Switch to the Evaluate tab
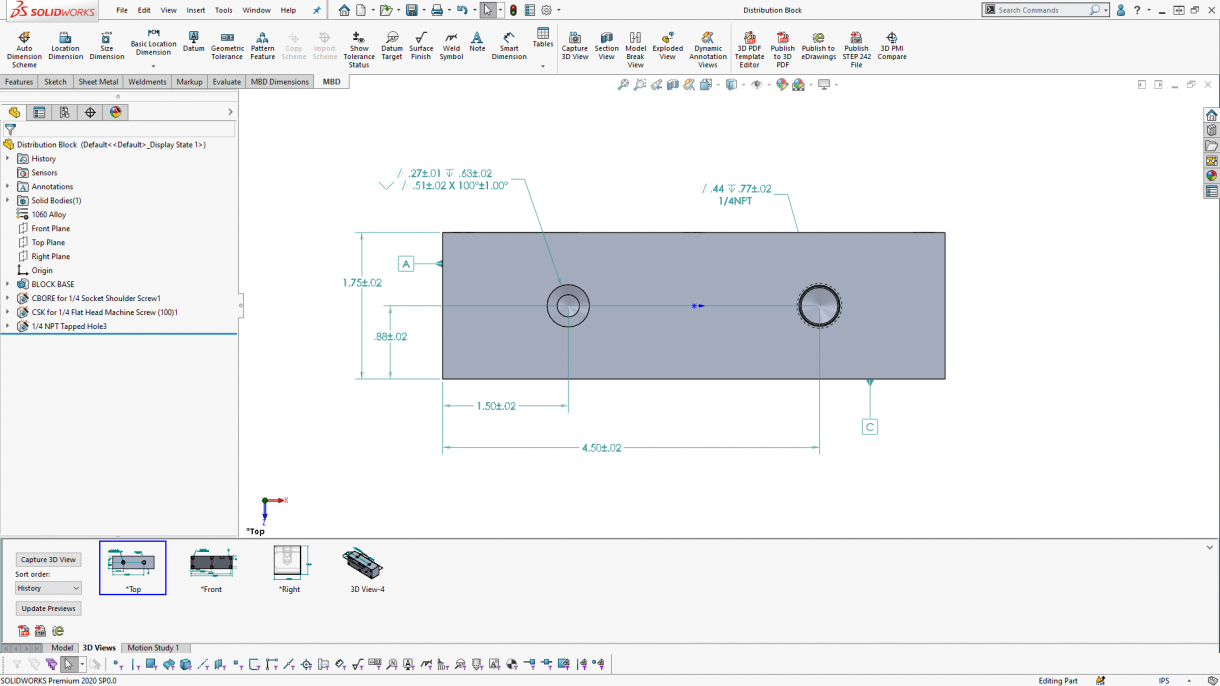Screen dimensions: 1220x686 (227, 82)
